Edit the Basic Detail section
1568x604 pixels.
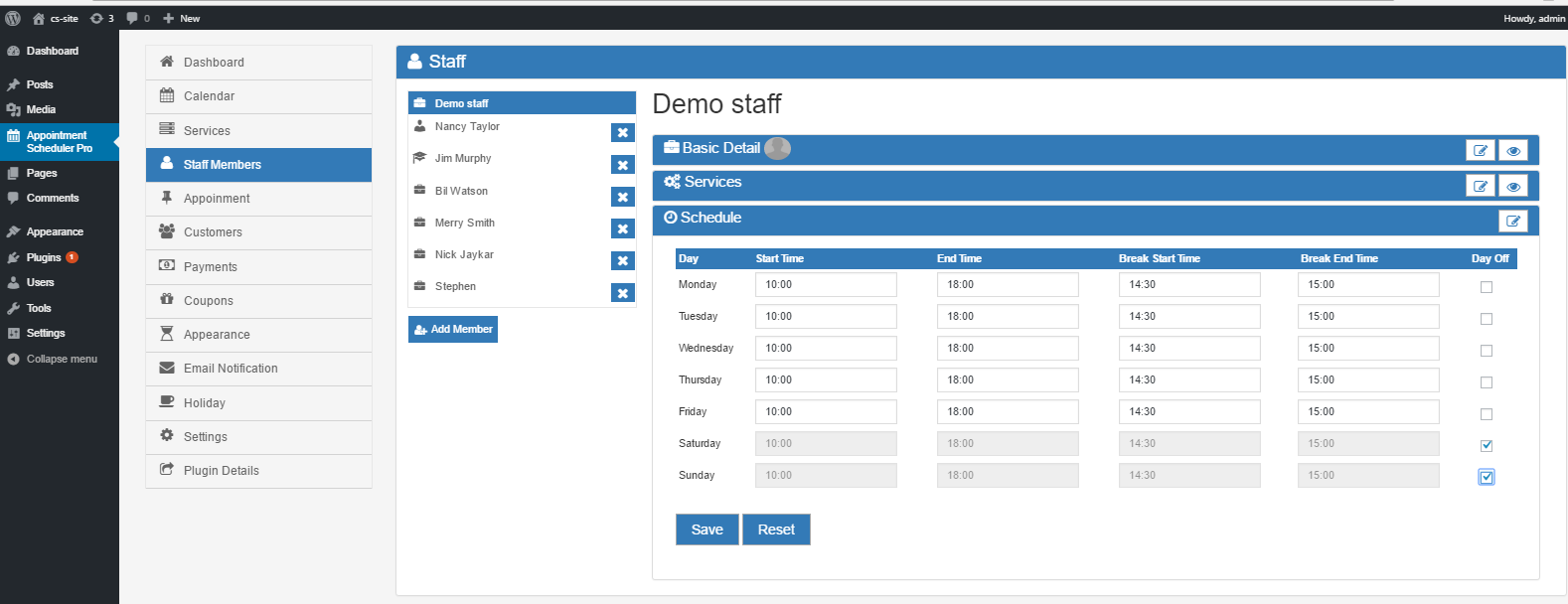pyautogui.click(x=1480, y=150)
